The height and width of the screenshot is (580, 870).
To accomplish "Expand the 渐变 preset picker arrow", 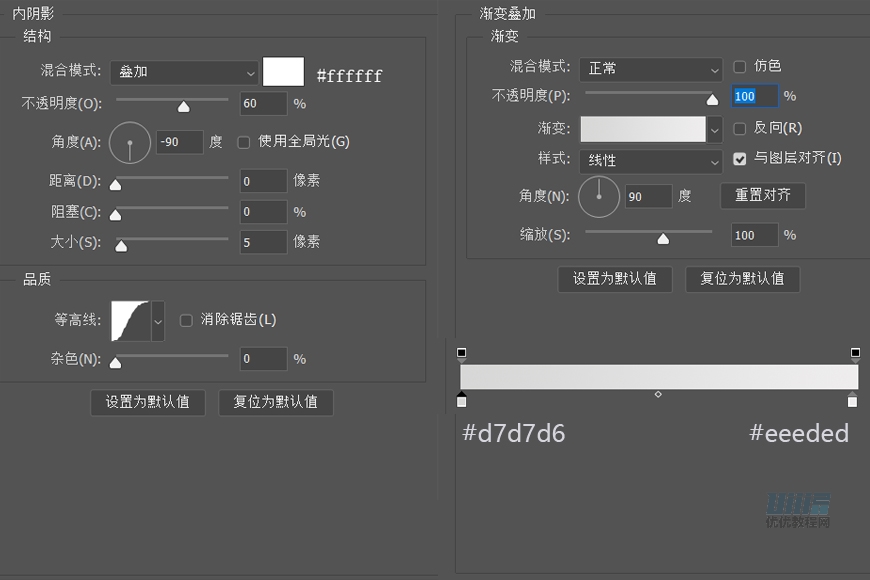I will pyautogui.click(x=714, y=129).
